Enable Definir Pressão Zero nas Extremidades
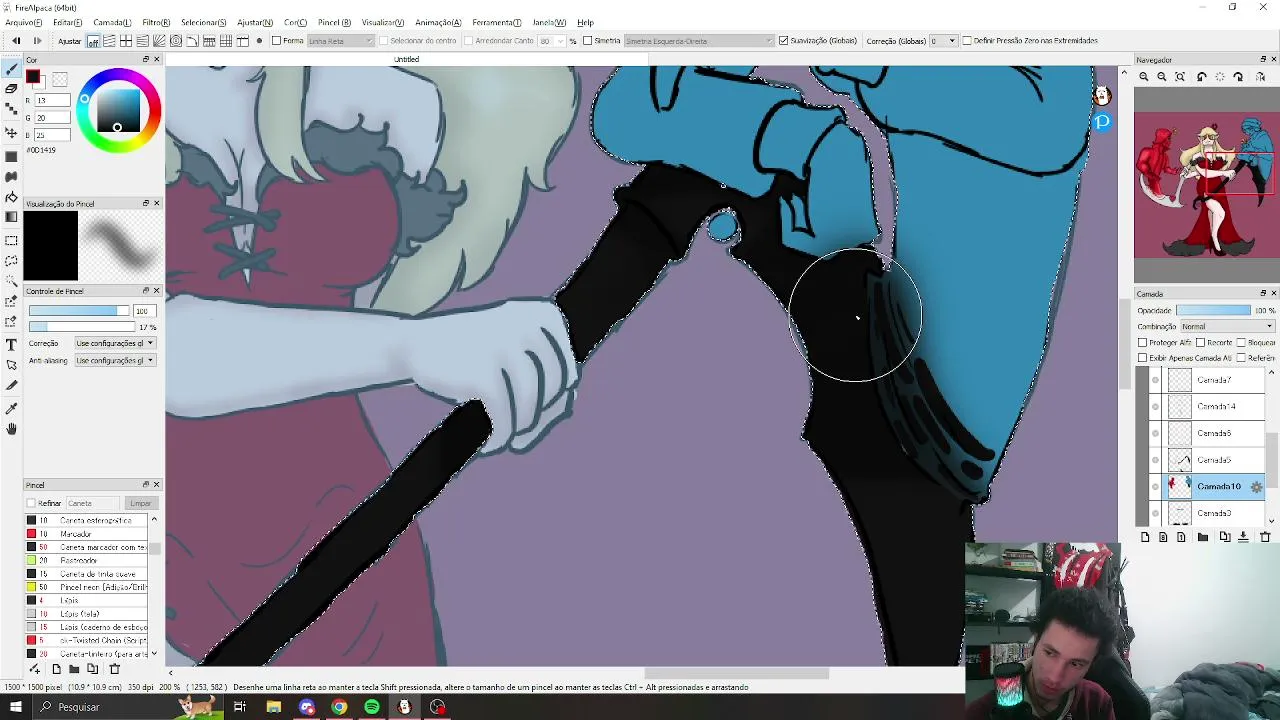This screenshot has width=1280, height=720. [x=966, y=41]
